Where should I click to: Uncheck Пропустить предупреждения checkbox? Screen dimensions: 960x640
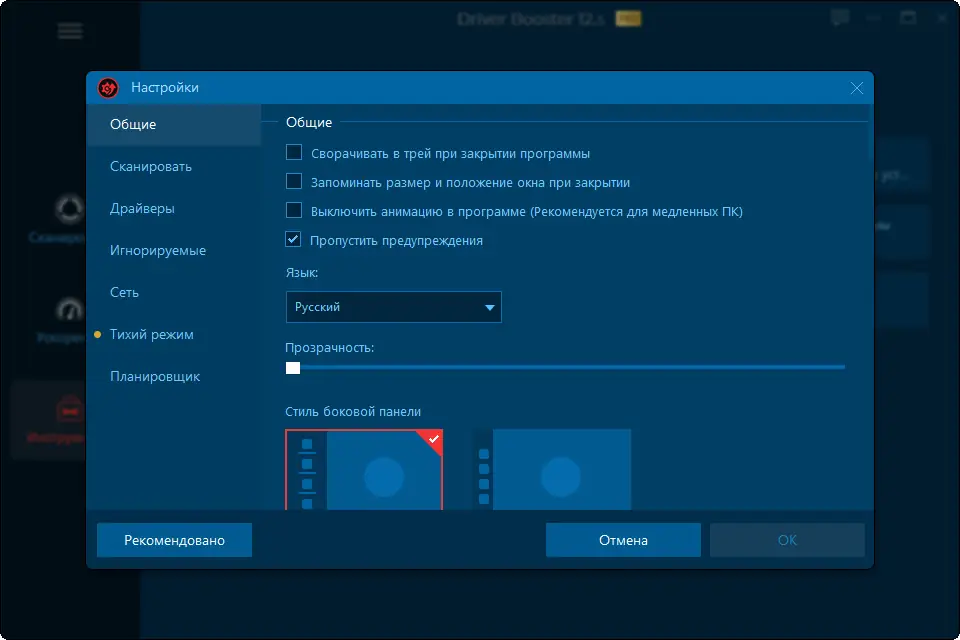(293, 239)
